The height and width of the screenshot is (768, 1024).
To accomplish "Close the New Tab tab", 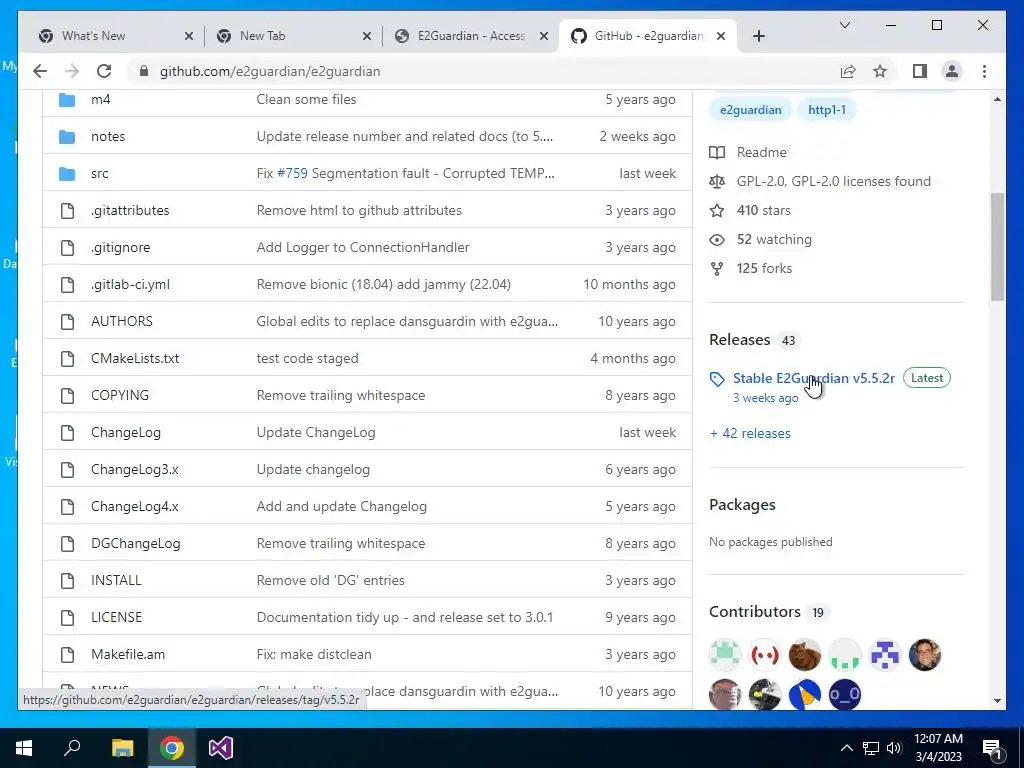I will tap(367, 36).
